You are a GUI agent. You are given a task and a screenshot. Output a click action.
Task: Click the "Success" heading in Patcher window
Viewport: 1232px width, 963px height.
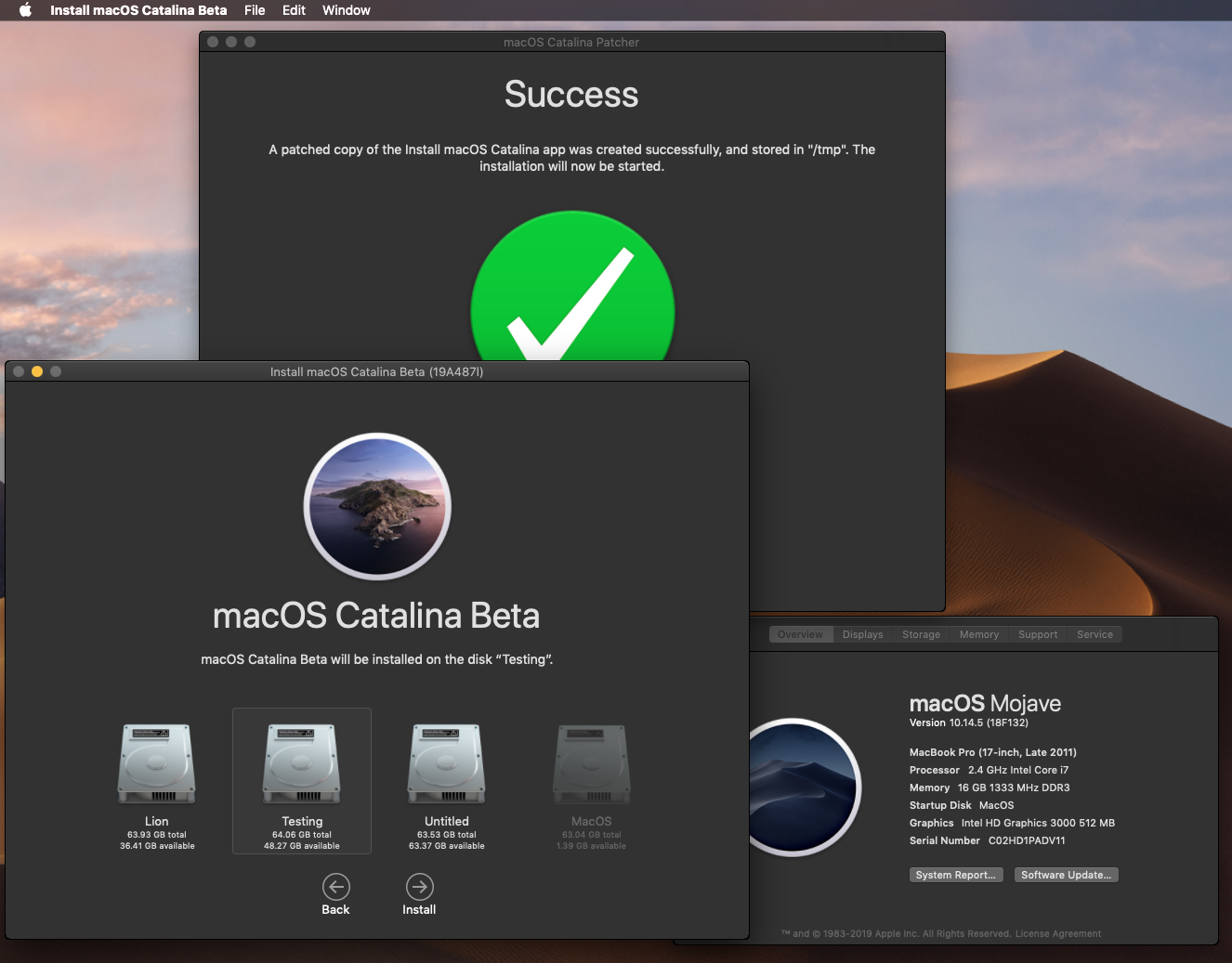(571, 95)
